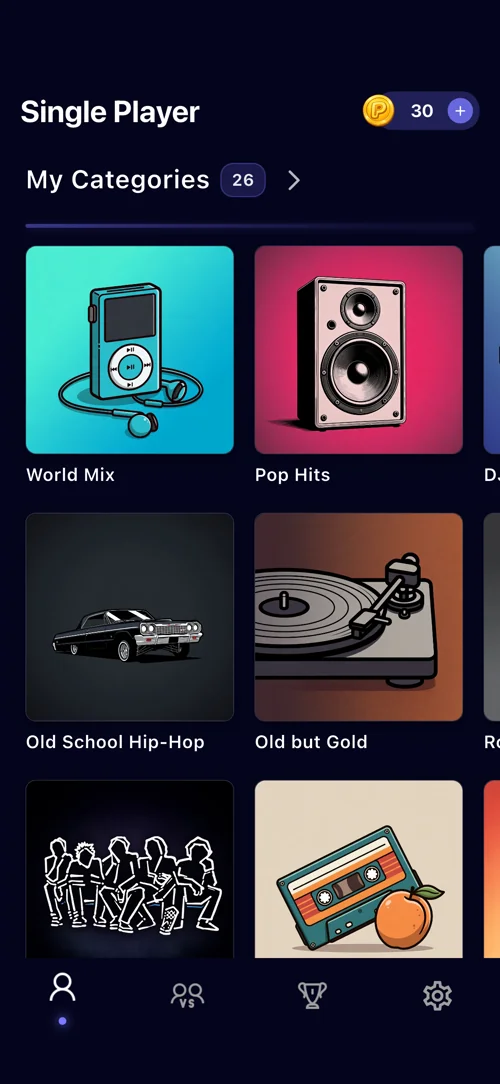500x1084 pixels.
Task: Tap the Old but Gold label
Action: [x=311, y=742]
